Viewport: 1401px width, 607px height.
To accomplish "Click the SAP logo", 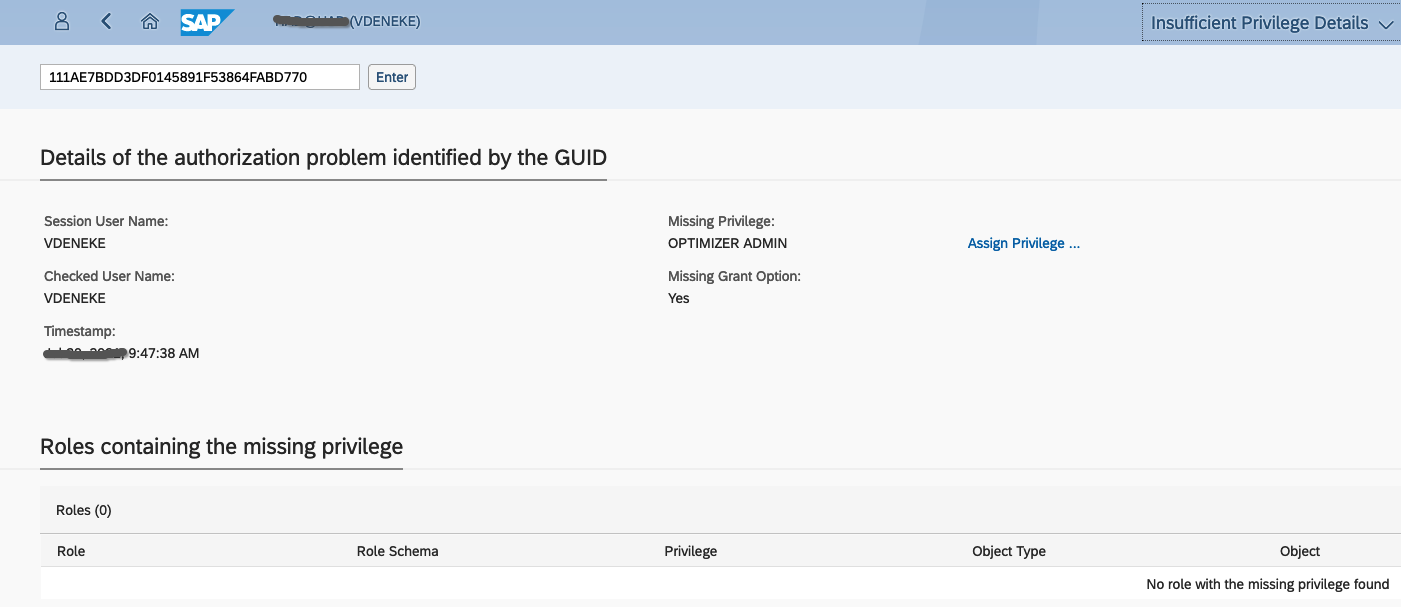I will click(207, 21).
